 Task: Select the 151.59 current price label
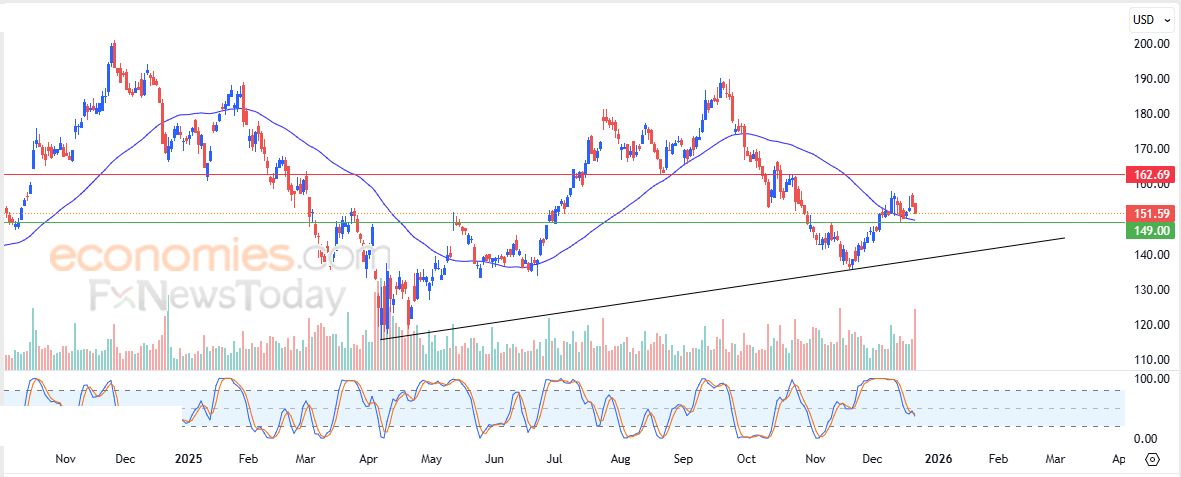point(1149,214)
